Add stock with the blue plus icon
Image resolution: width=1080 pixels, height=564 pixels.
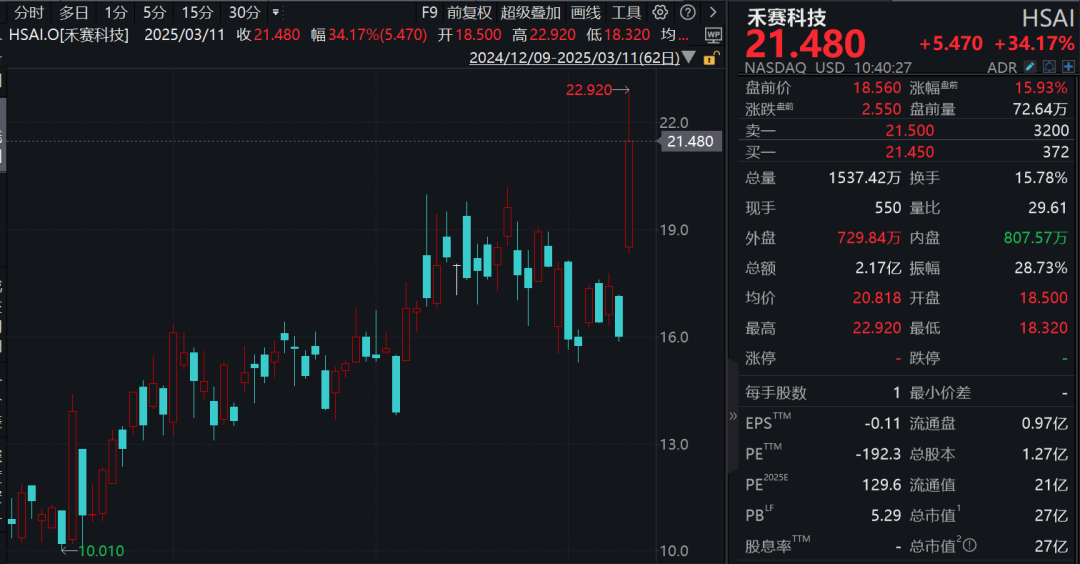[x=1068, y=67]
